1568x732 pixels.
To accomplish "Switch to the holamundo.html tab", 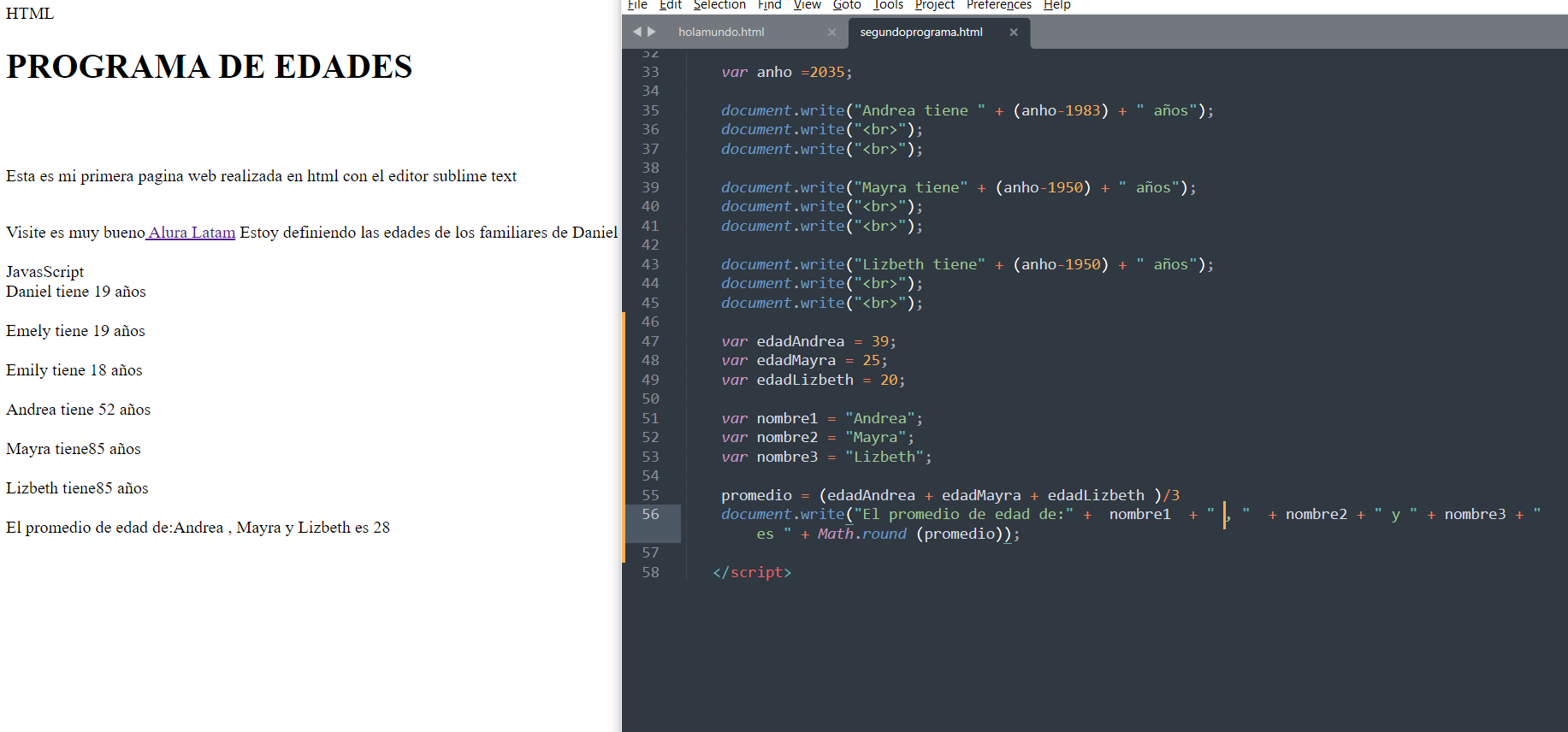I will (x=721, y=32).
